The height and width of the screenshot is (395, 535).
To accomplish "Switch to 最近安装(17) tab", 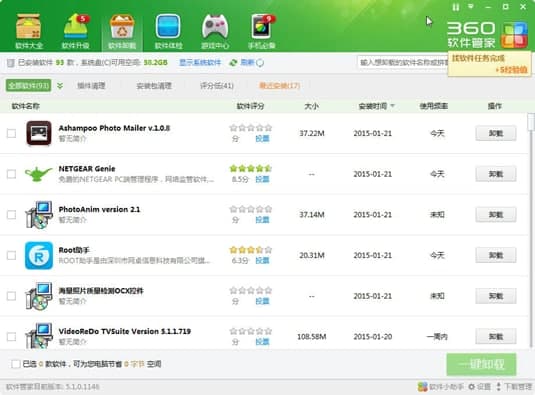I will (279, 86).
